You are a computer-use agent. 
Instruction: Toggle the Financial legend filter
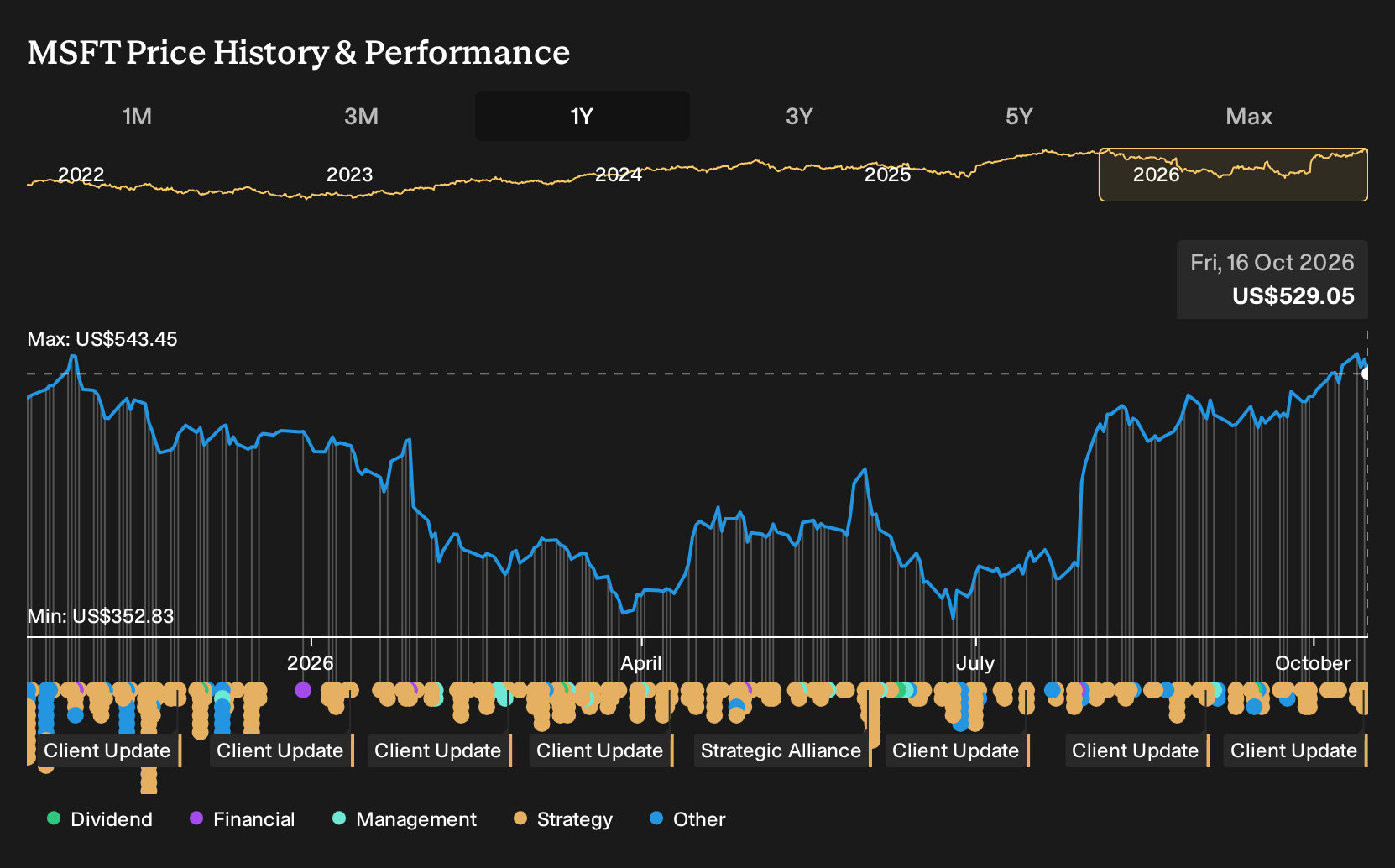242,819
